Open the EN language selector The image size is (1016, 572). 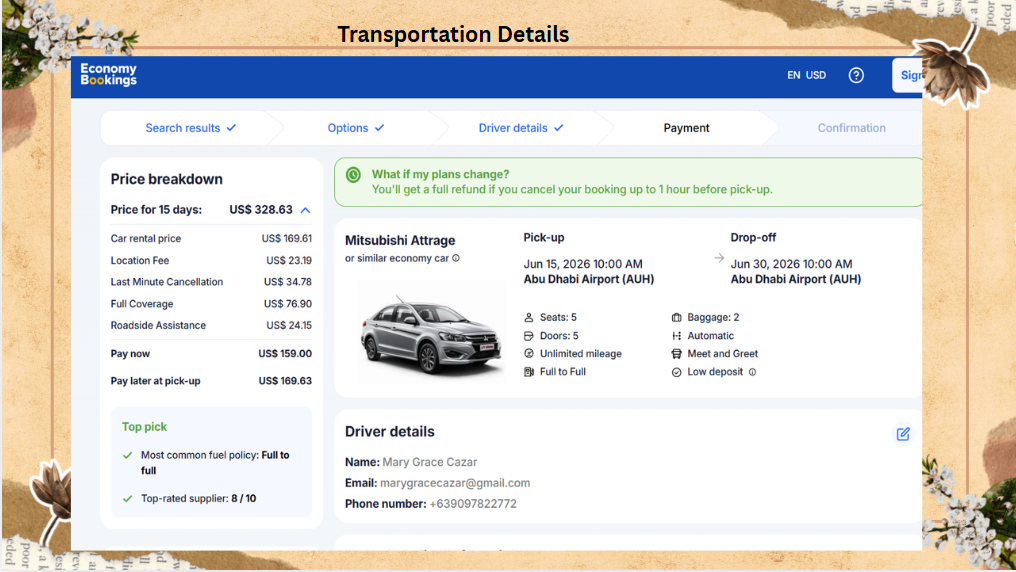(793, 75)
